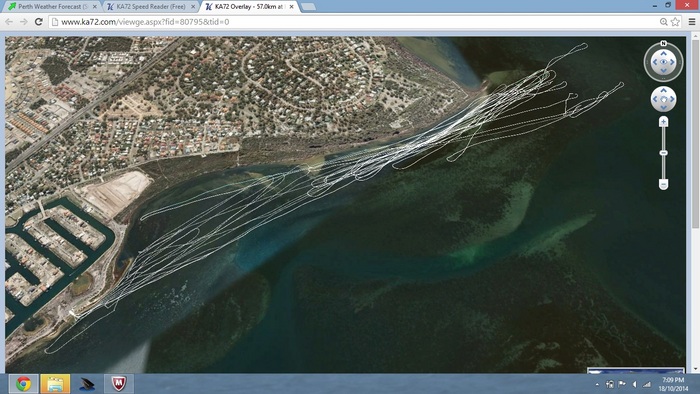Show hidden system tray icons arrow
The width and height of the screenshot is (700, 394).
click(597, 384)
